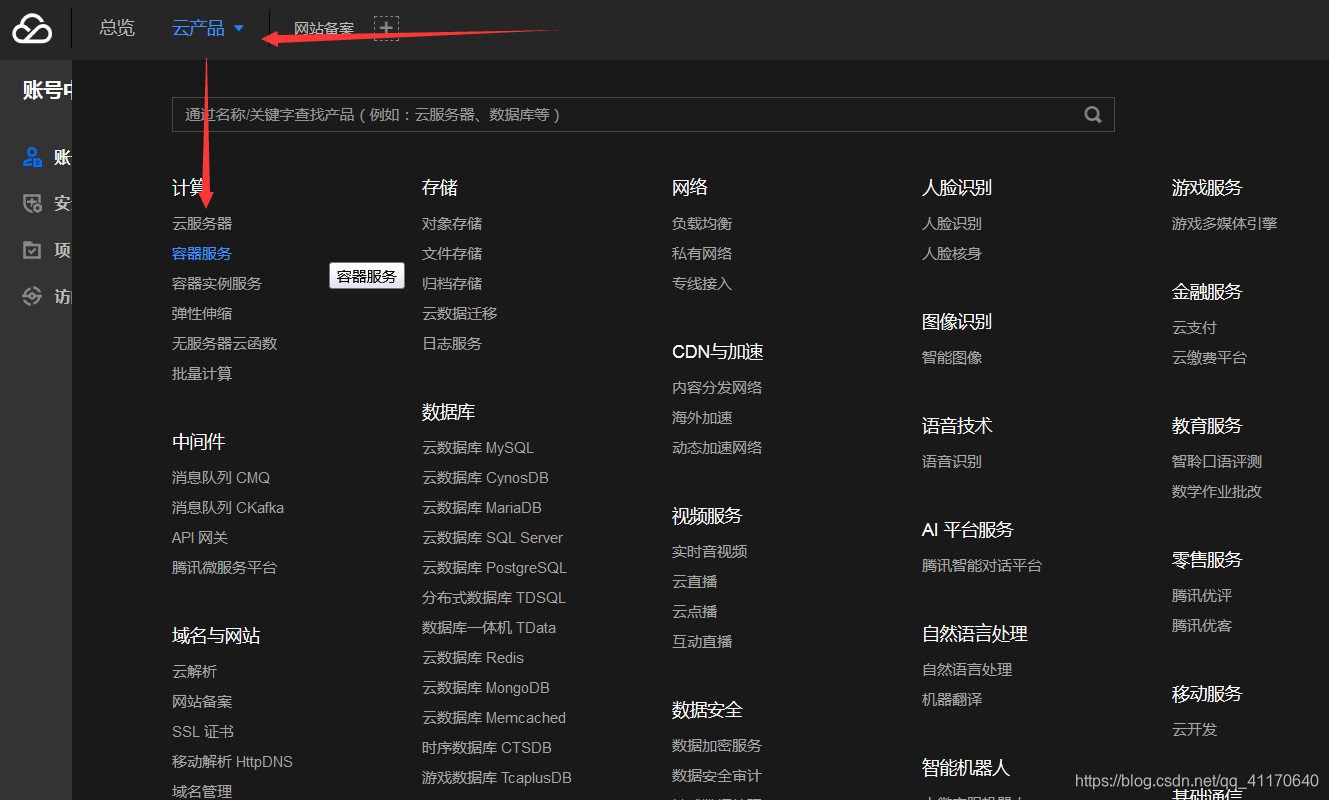Open 日志服务
This screenshot has width=1329, height=800.
coord(452,344)
